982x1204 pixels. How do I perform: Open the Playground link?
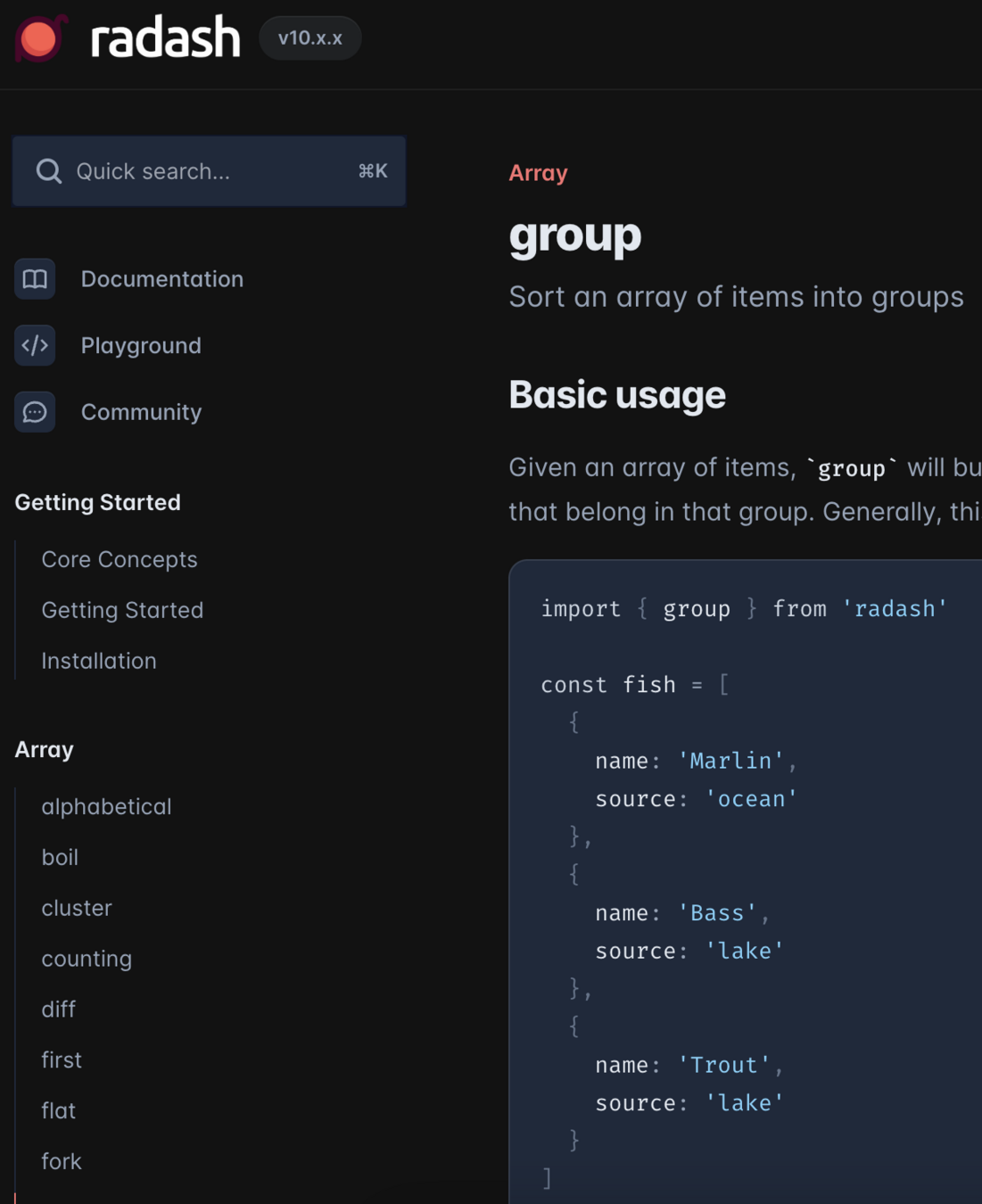pos(141,345)
